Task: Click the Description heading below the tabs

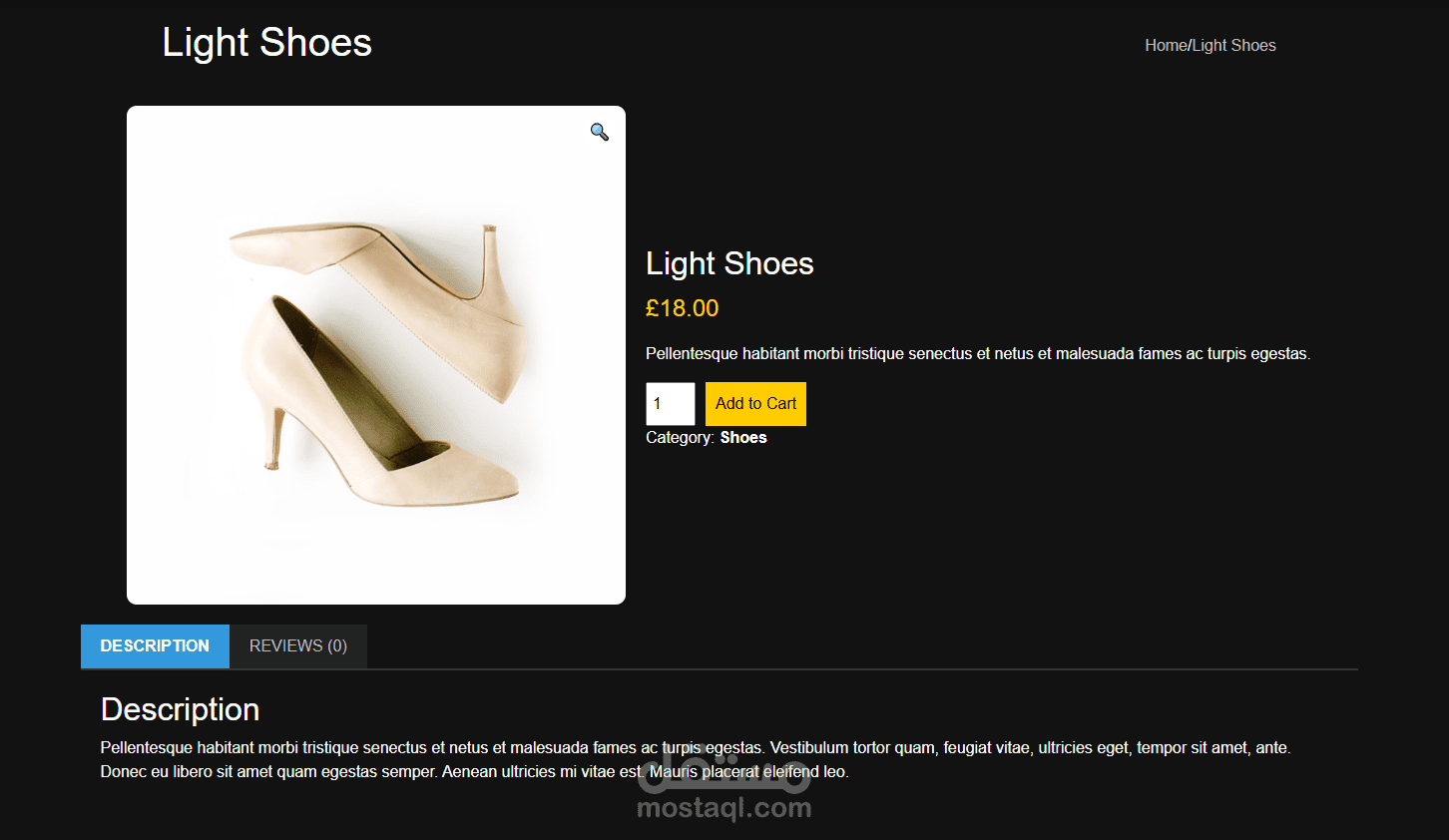Action: coord(180,709)
